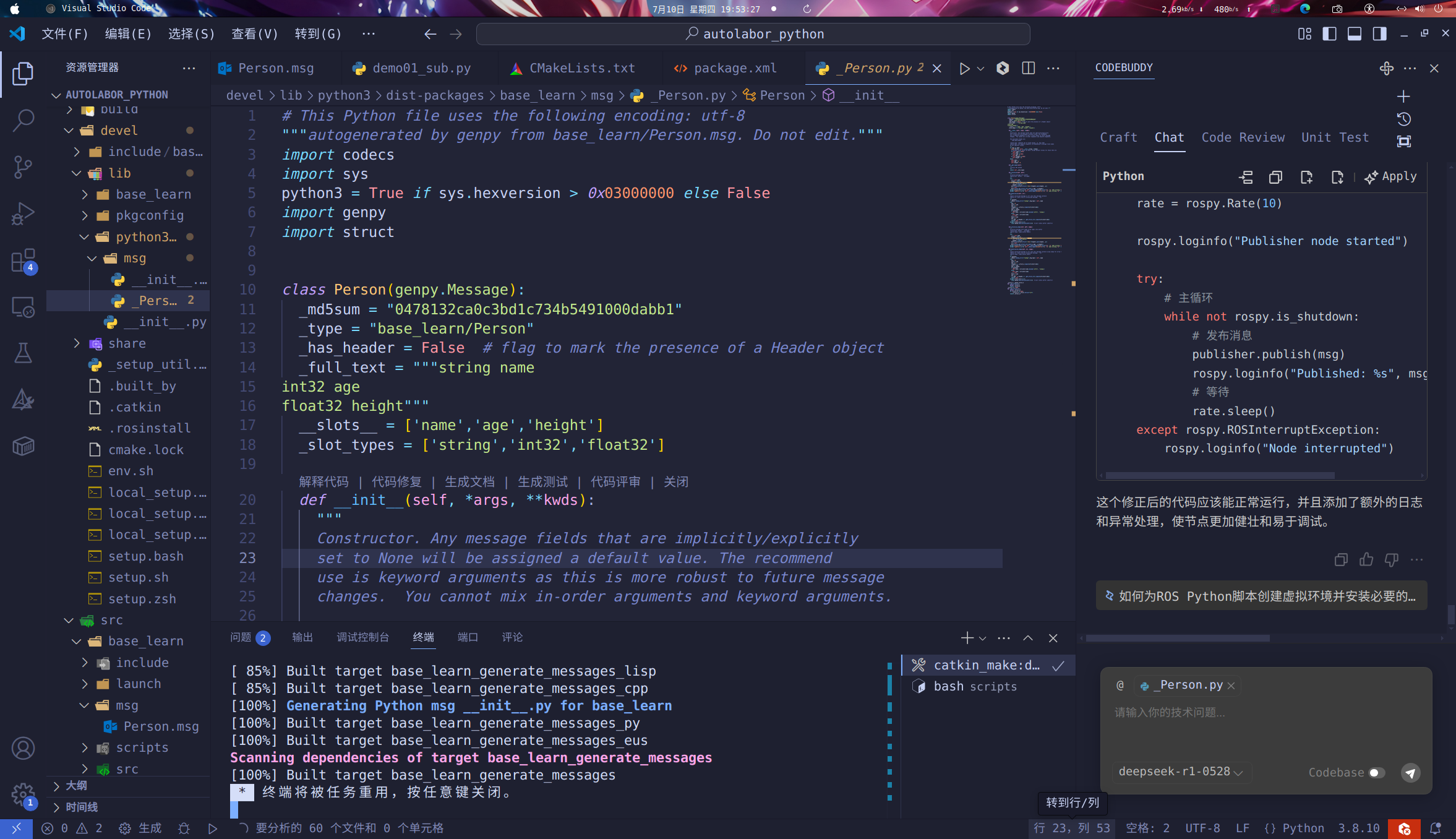Click thumbs up on CodeBuddy response
Image resolution: width=1456 pixels, height=839 pixels.
coord(1366,560)
